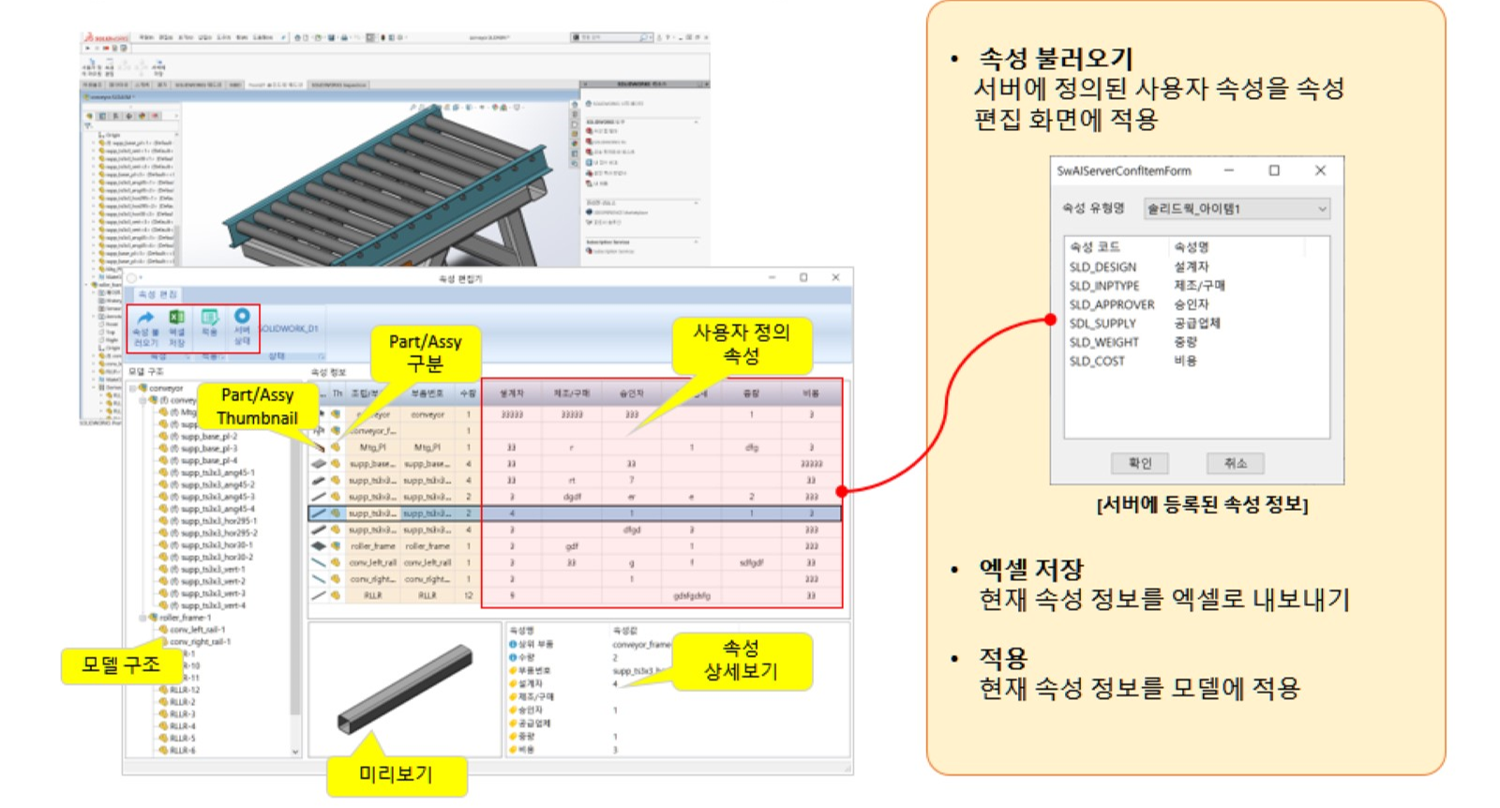Click the sdfgdf cell in 중량 column
The width and height of the screenshot is (1500, 808).
[x=752, y=563]
